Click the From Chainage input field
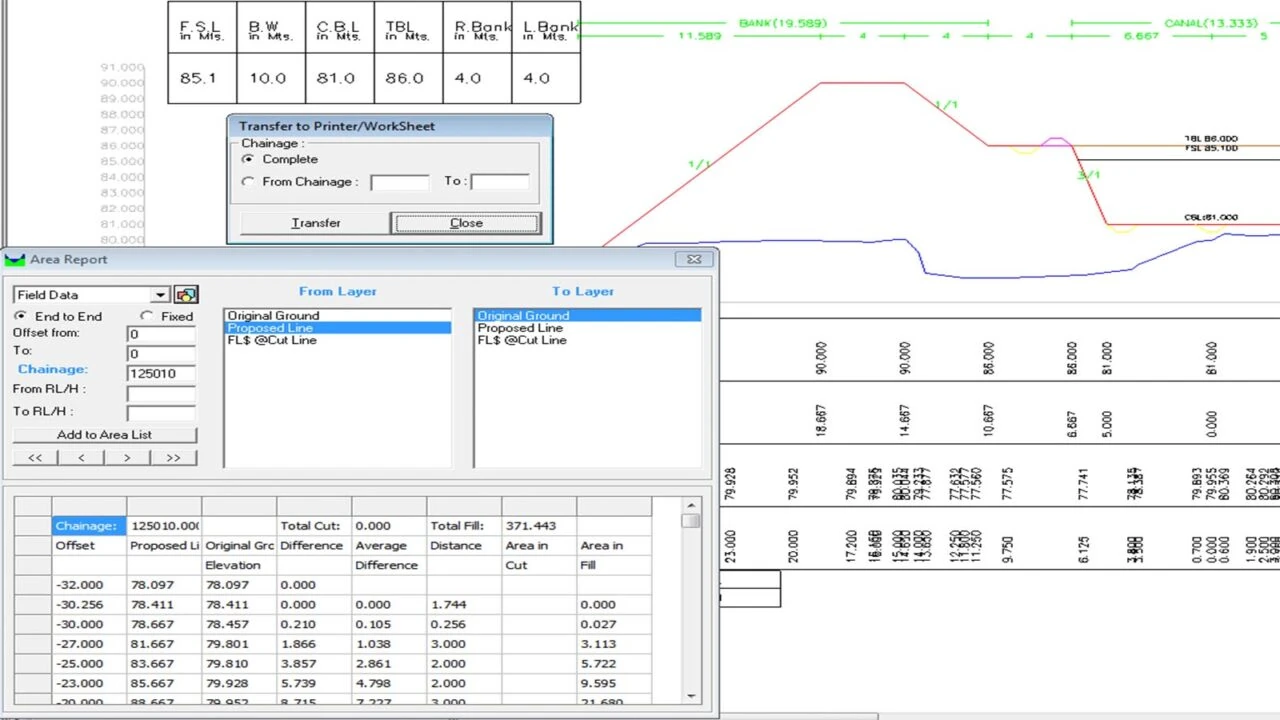Screen dimensions: 1280x720 pyautogui.click(x=399, y=182)
